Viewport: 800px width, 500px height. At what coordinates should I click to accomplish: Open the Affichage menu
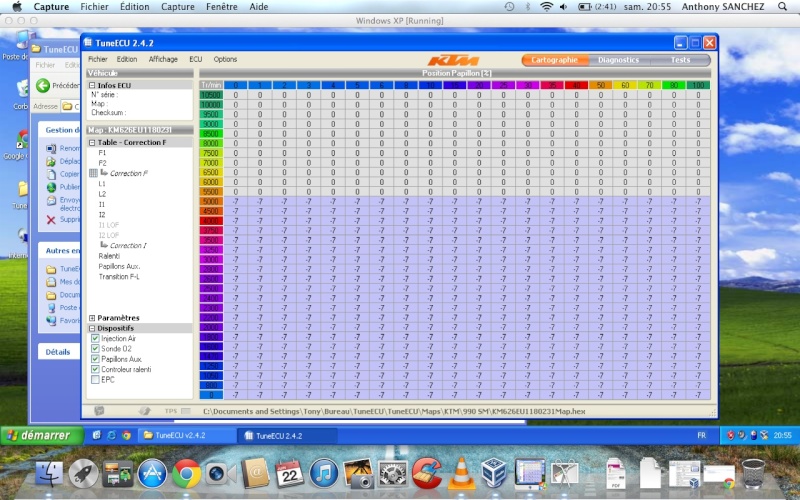[x=163, y=59]
